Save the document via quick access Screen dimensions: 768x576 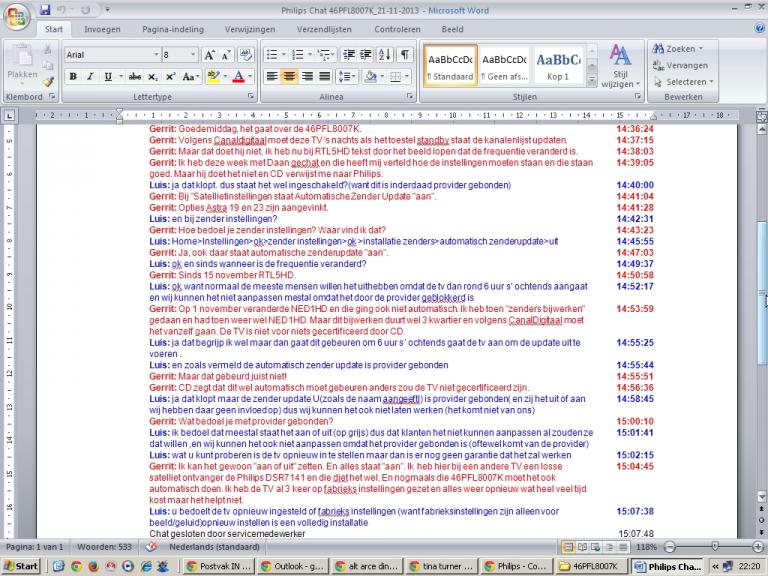[45, 9]
